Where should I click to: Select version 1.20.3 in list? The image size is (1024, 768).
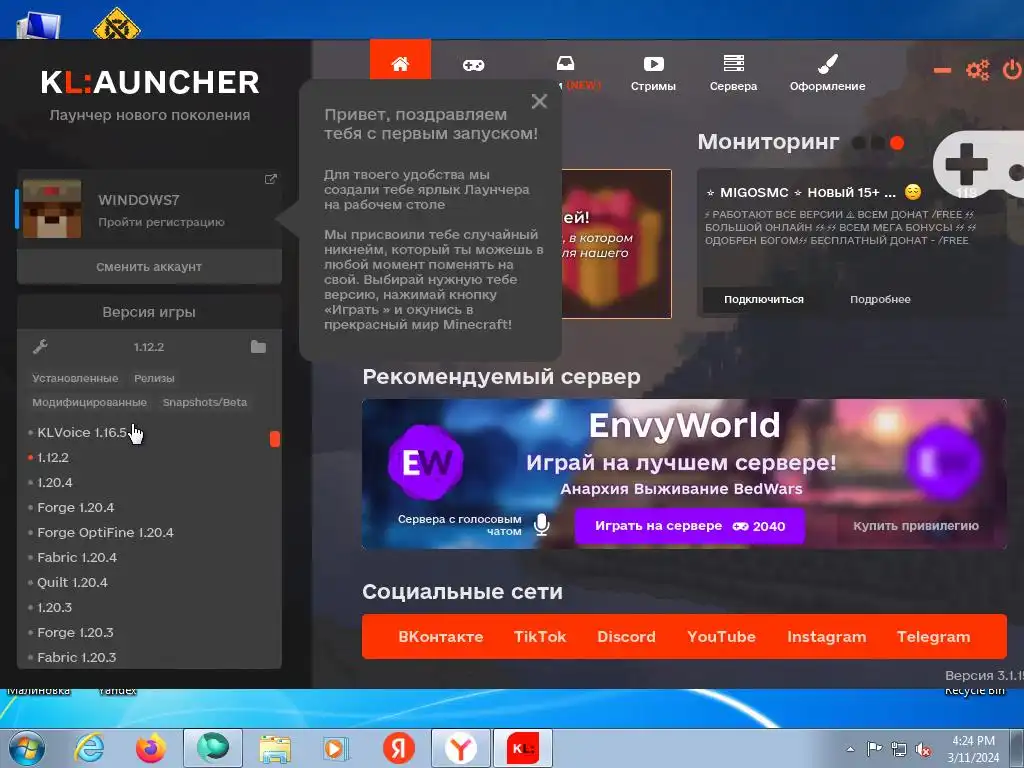(x=54, y=607)
